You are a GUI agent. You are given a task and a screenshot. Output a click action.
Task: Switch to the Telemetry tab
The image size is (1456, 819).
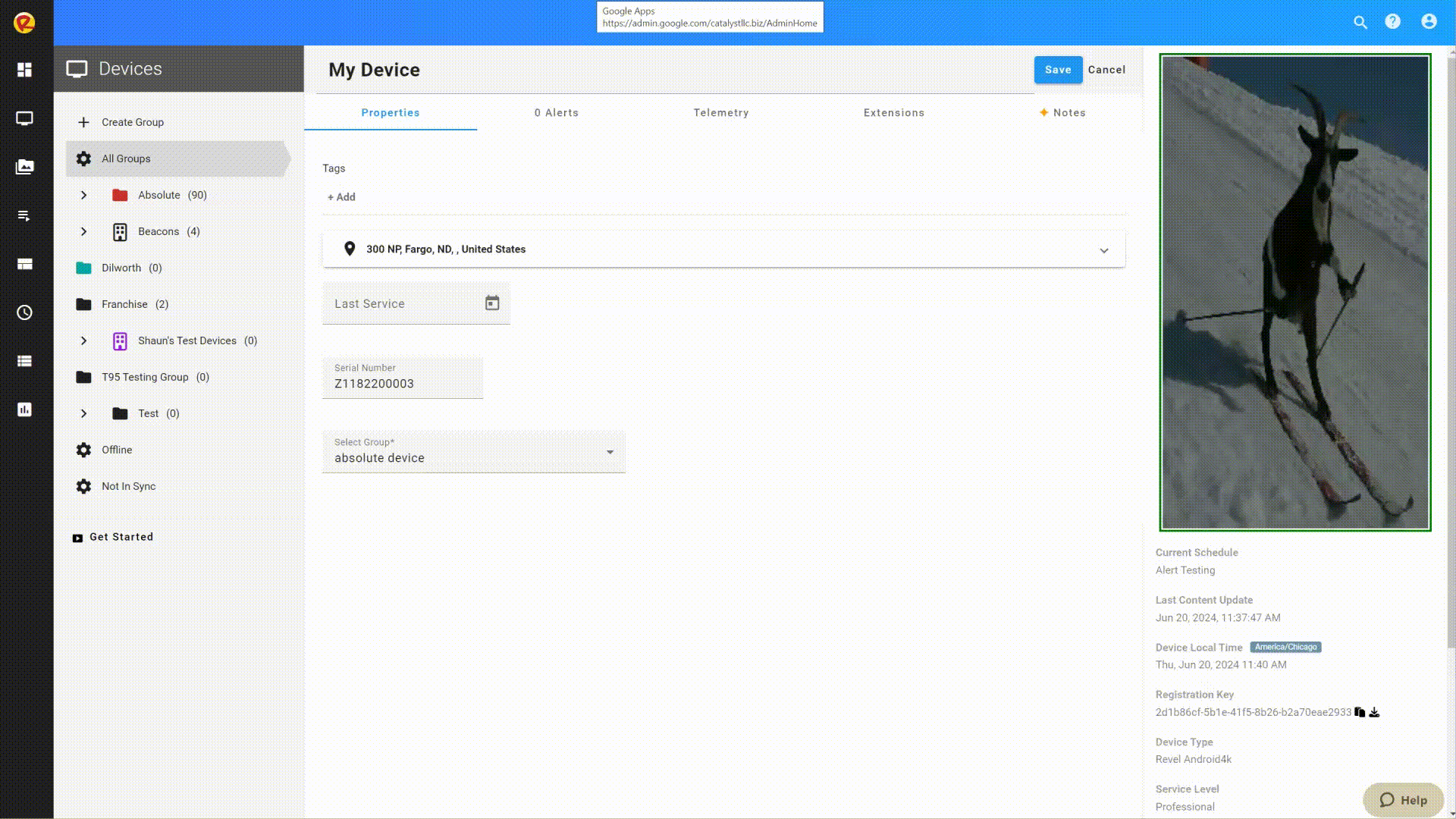point(721,112)
